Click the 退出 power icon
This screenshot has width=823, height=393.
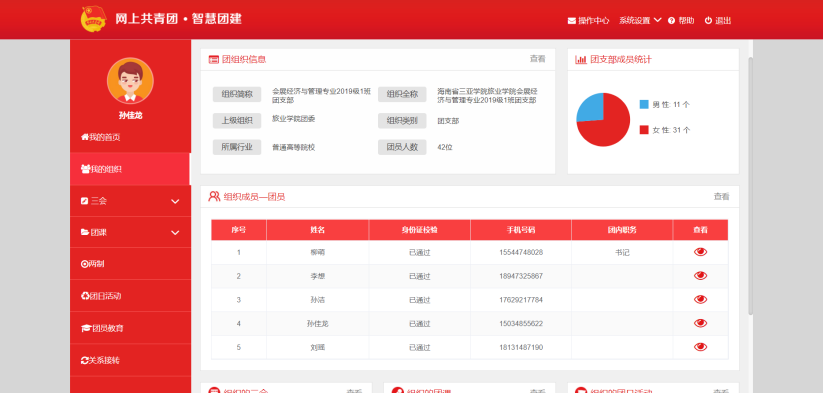coord(708,20)
